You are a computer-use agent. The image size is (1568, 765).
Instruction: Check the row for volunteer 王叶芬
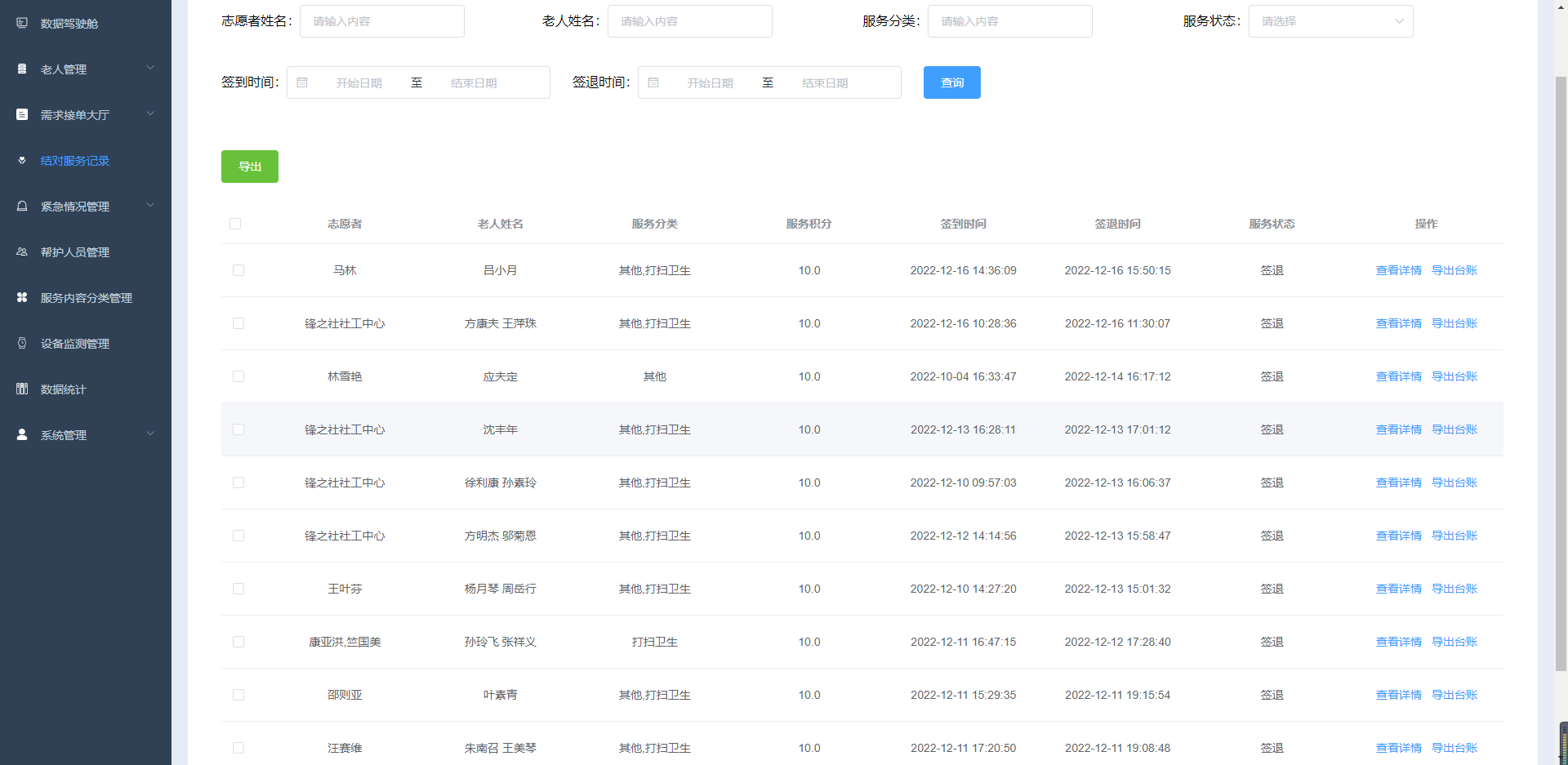click(238, 589)
